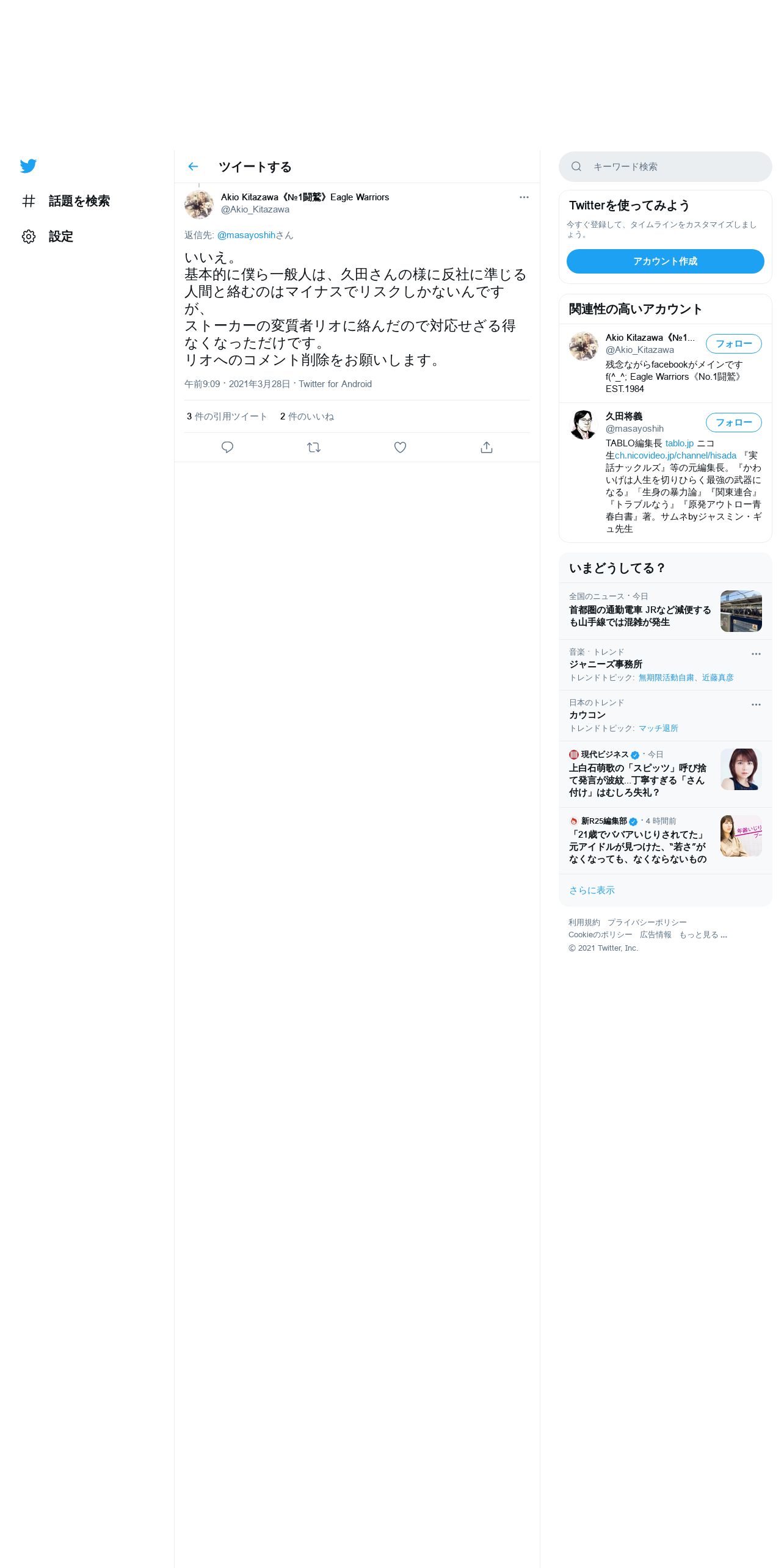Screen dimensions: 784x1568
Task: Click the アカウント作成 button
Action: pyautogui.click(x=665, y=261)
